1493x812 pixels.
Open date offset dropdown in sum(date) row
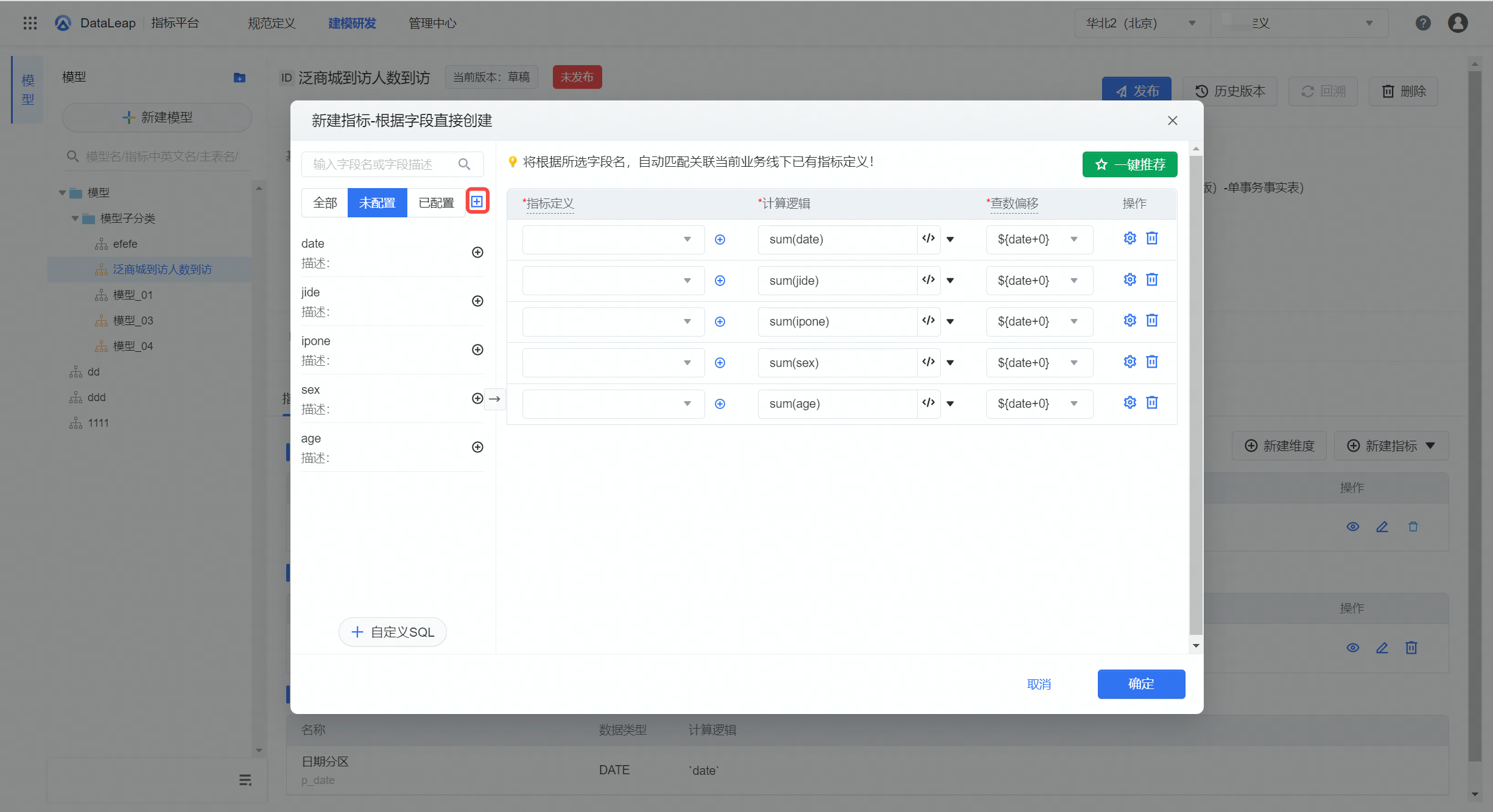(1039, 239)
